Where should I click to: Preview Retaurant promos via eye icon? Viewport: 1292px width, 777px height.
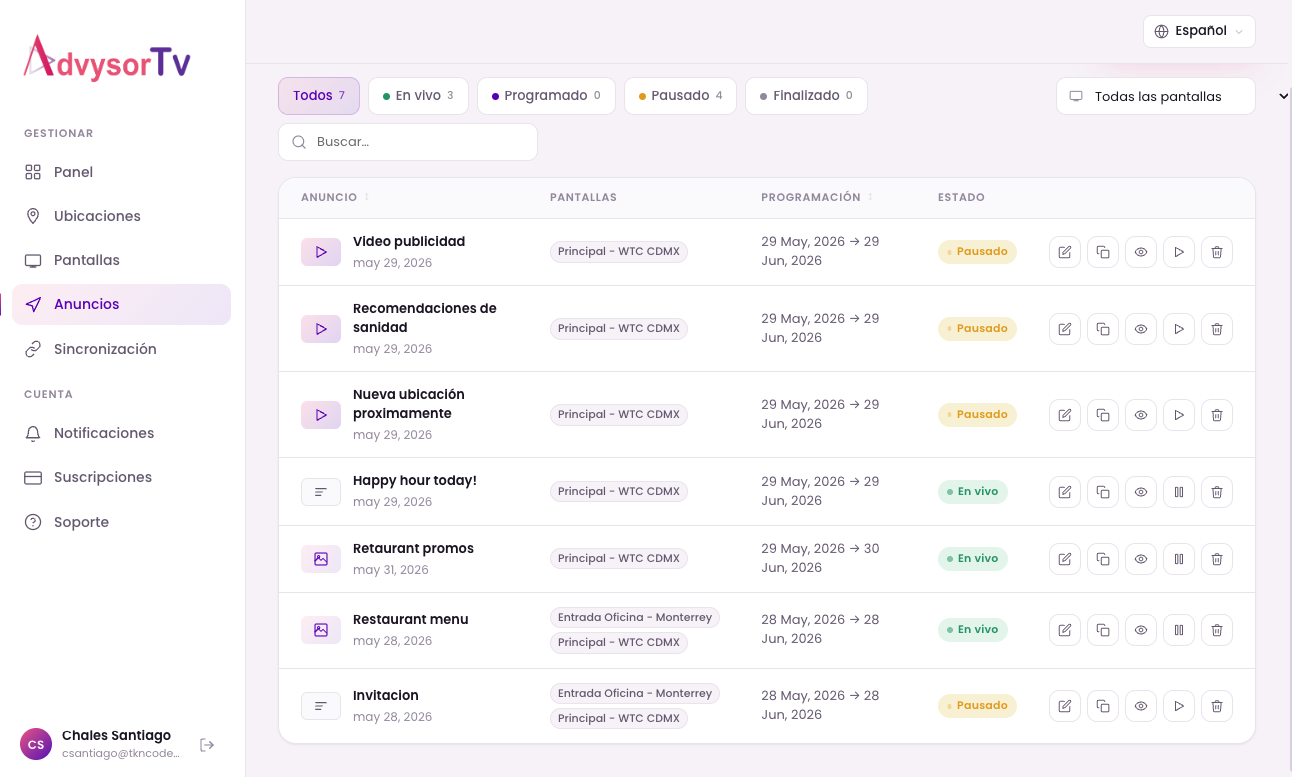coord(1141,559)
